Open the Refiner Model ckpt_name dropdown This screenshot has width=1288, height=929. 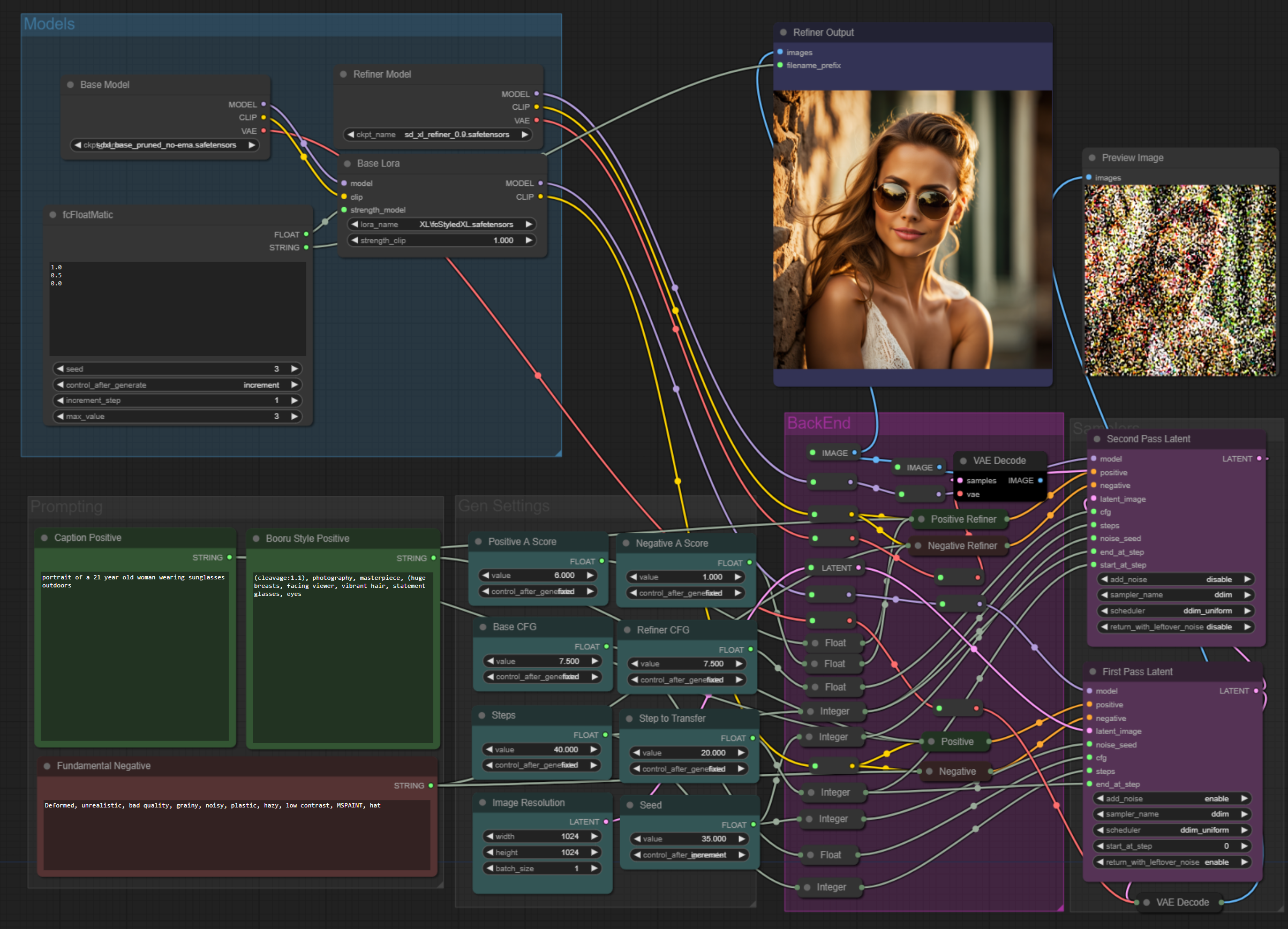point(438,134)
